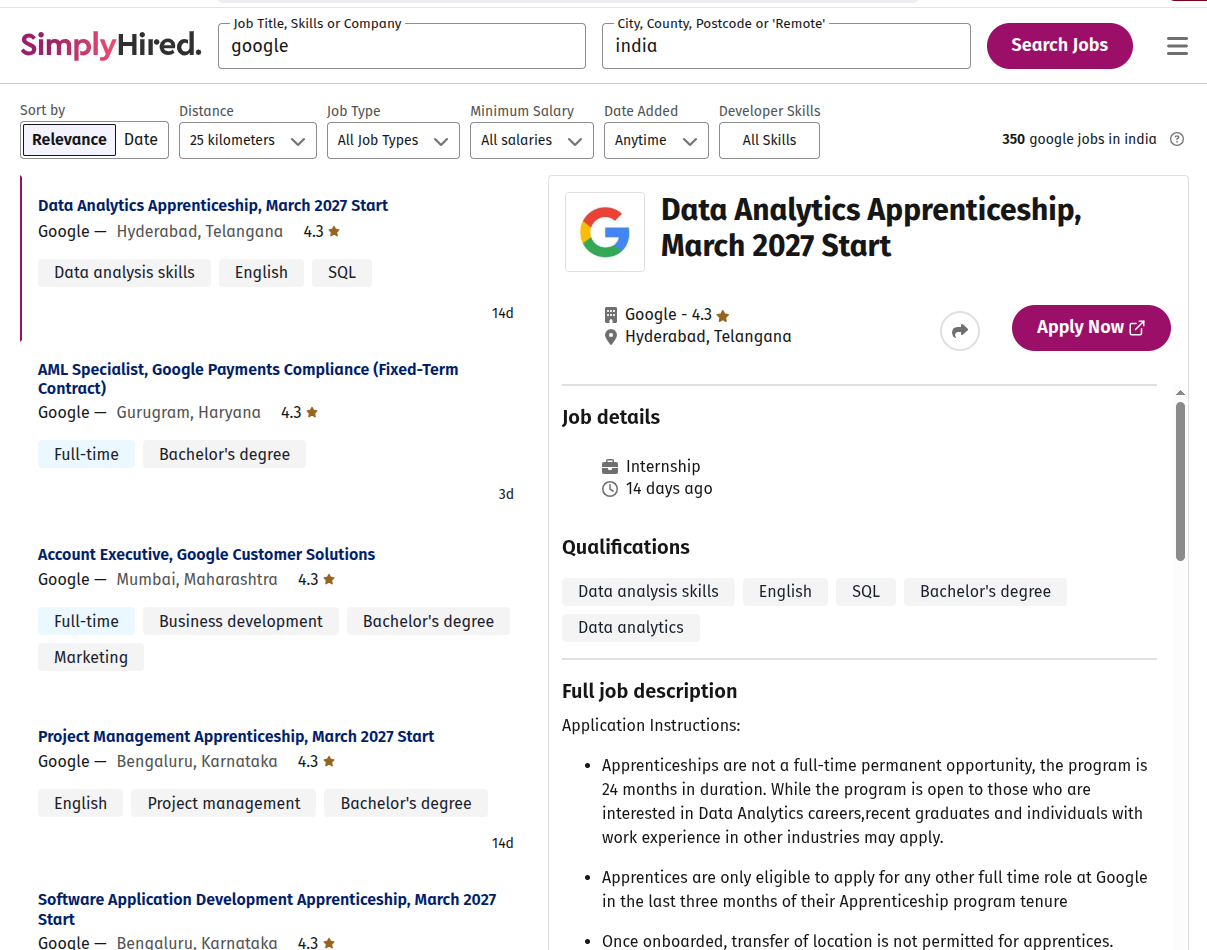Click the job details panel scrollbar
Screen dimensions: 1207x950
pos(1181,481)
